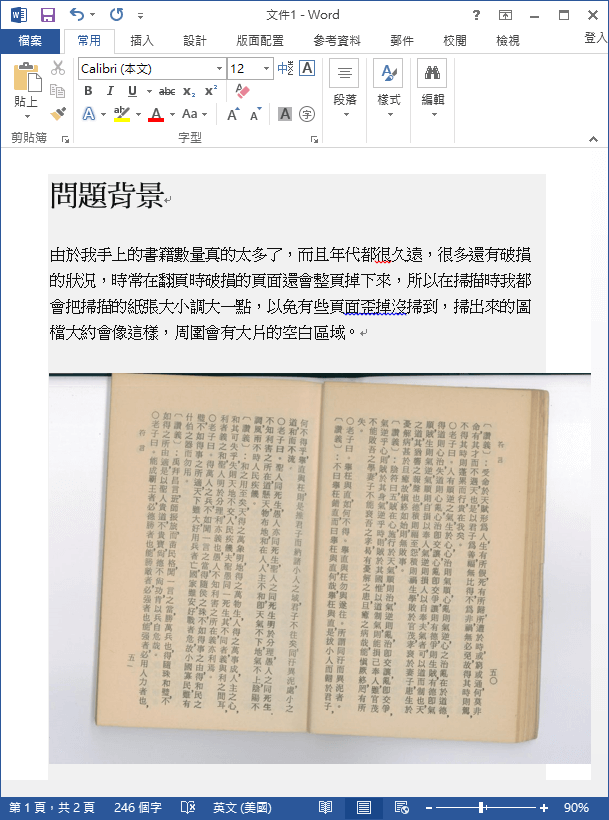Viewport: 609px width, 820px height.
Task: Switch to Web Layout view
Action: (401, 807)
